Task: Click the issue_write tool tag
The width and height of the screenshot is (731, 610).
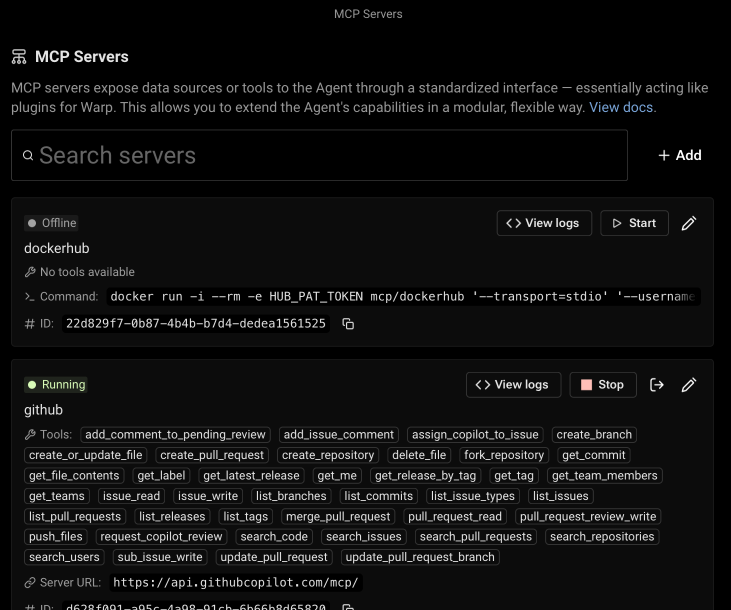Action: tap(208, 496)
